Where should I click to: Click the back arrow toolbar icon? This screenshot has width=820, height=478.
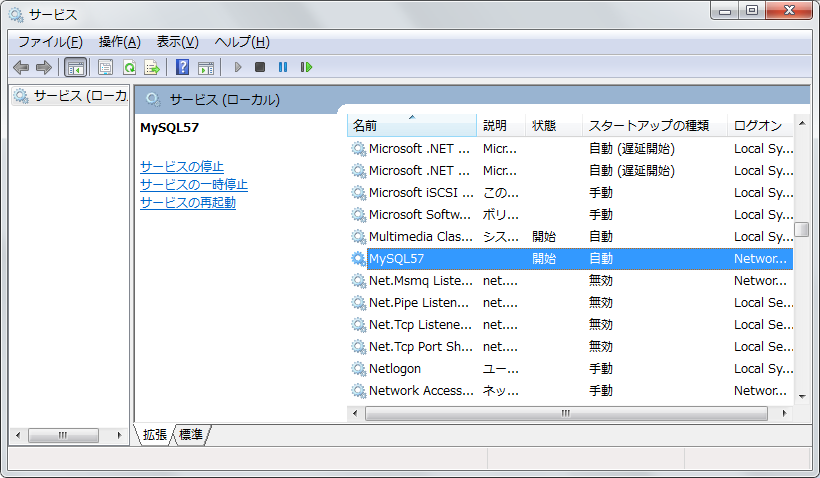coord(21,67)
